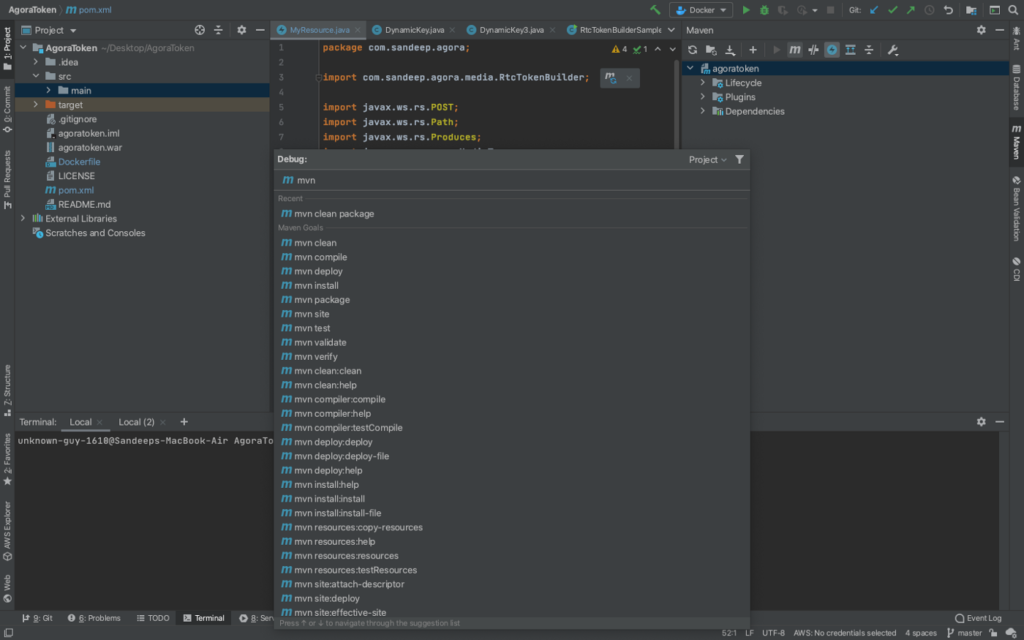The width and height of the screenshot is (1024, 640).
Task: Select 'mvn deploy:deploy-file' goal
Action: (512, 456)
